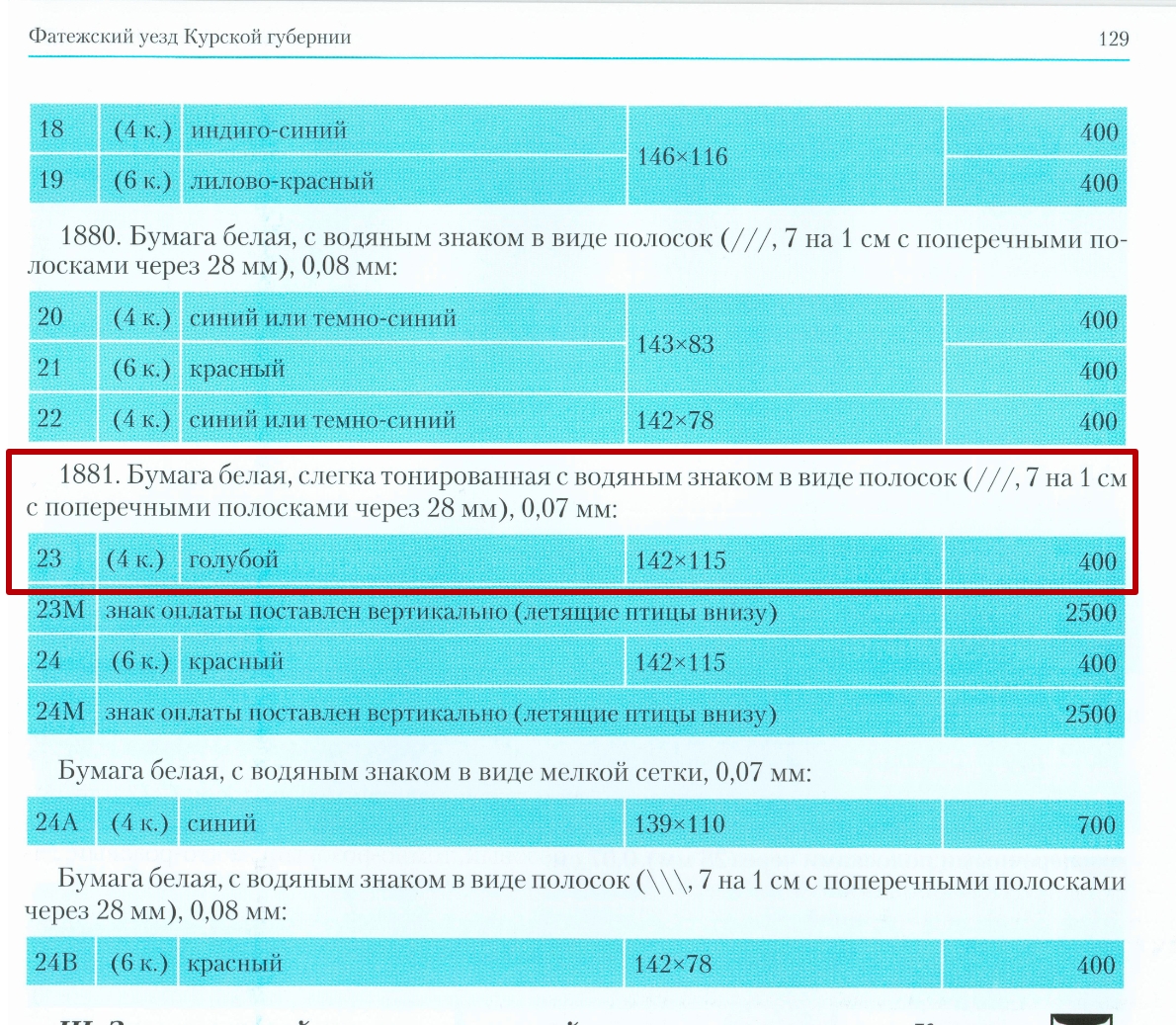Select the size cell 139×110
1176x1025 pixels.
pyautogui.click(x=679, y=824)
